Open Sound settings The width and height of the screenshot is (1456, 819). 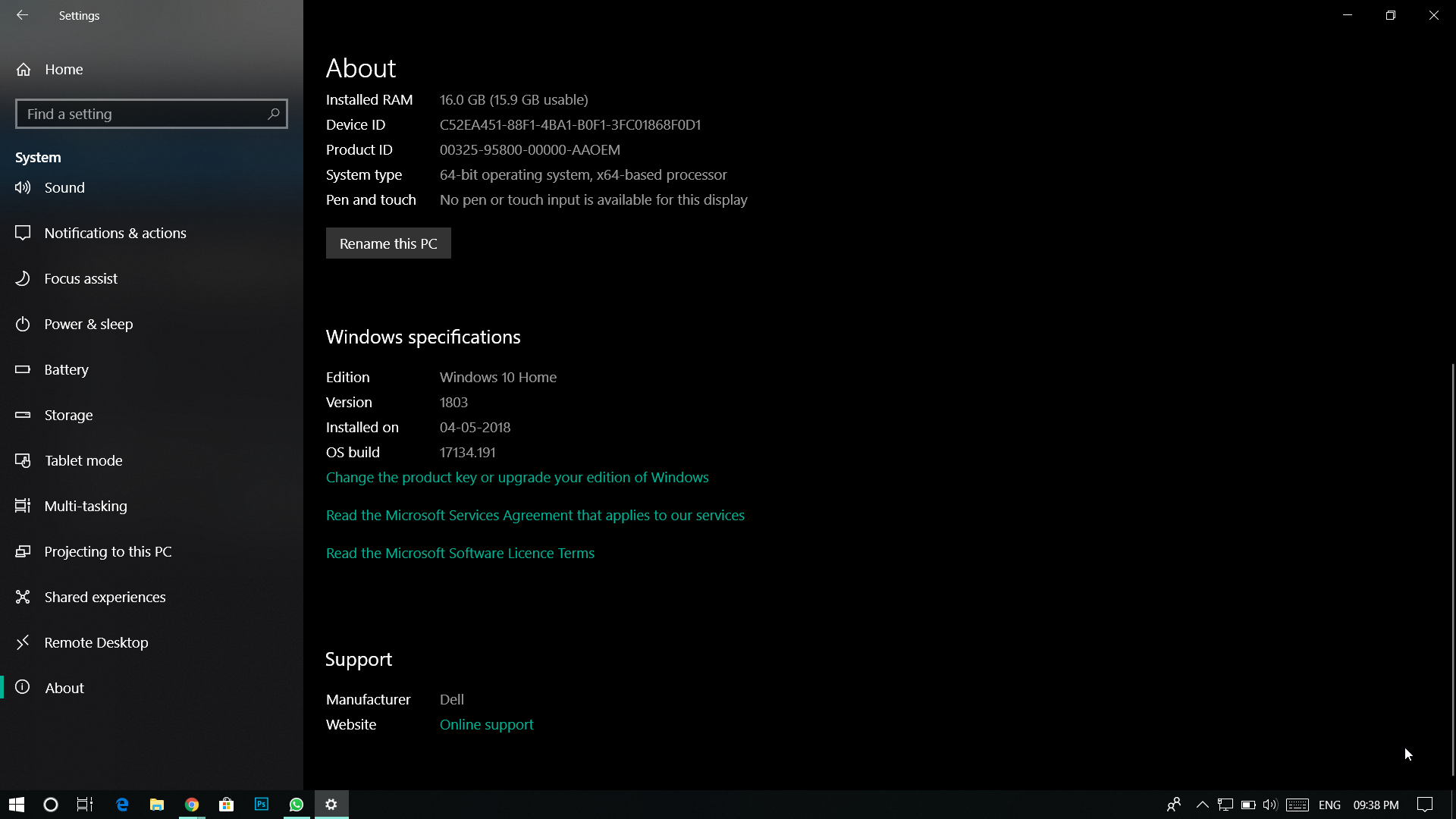[64, 187]
